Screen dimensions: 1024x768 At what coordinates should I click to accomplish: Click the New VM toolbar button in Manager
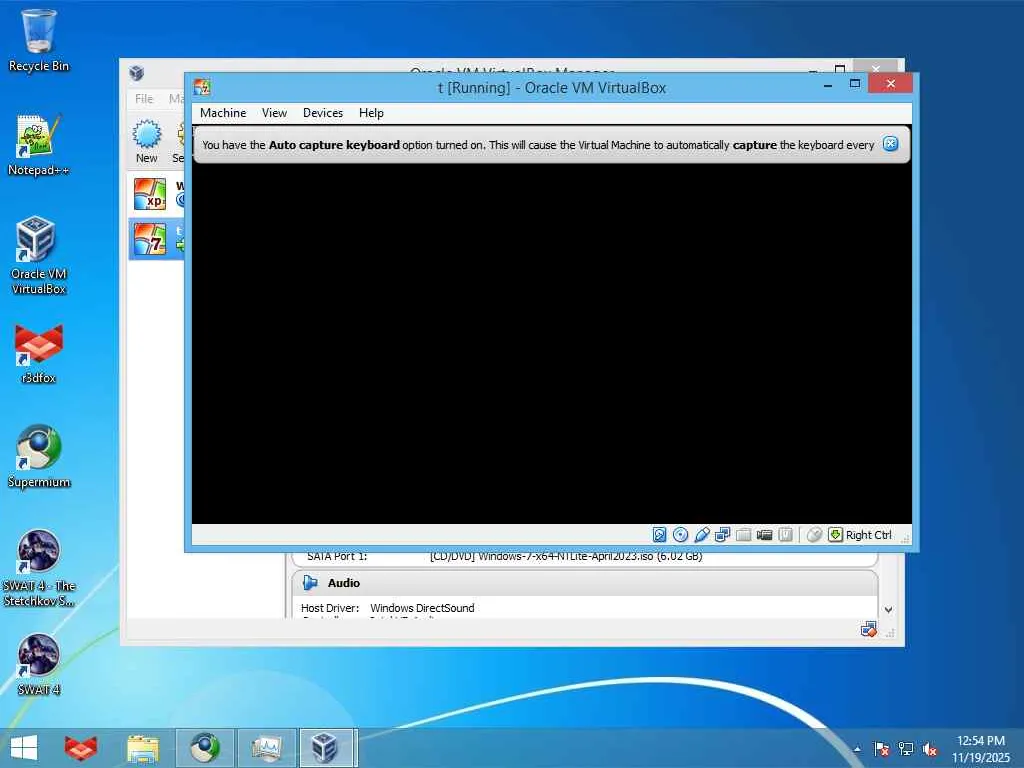pyautogui.click(x=147, y=141)
